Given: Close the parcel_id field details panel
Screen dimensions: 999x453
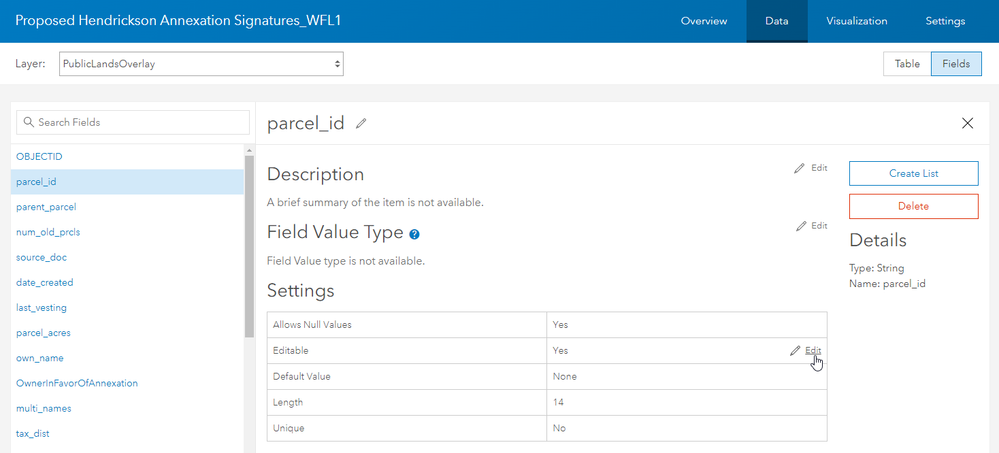Looking at the screenshot, I should (967, 123).
